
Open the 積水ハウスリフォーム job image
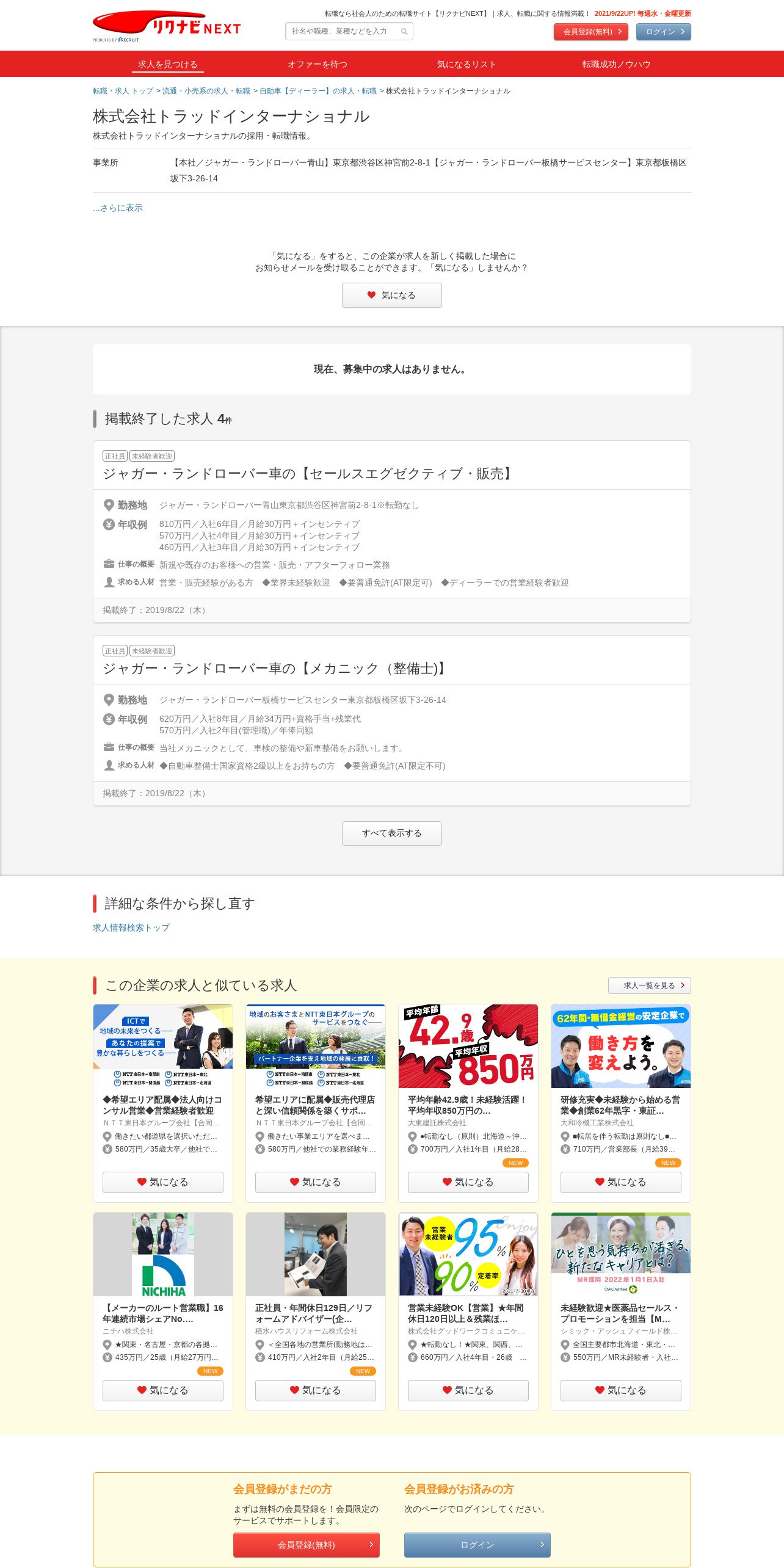(x=316, y=1254)
